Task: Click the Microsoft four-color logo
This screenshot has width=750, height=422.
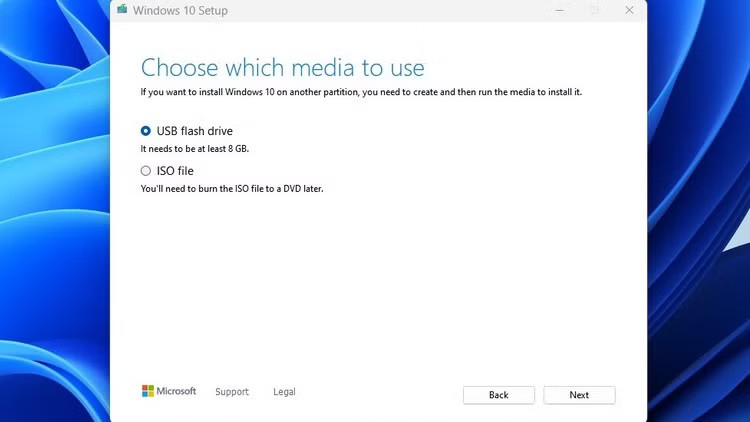Action: [x=148, y=391]
